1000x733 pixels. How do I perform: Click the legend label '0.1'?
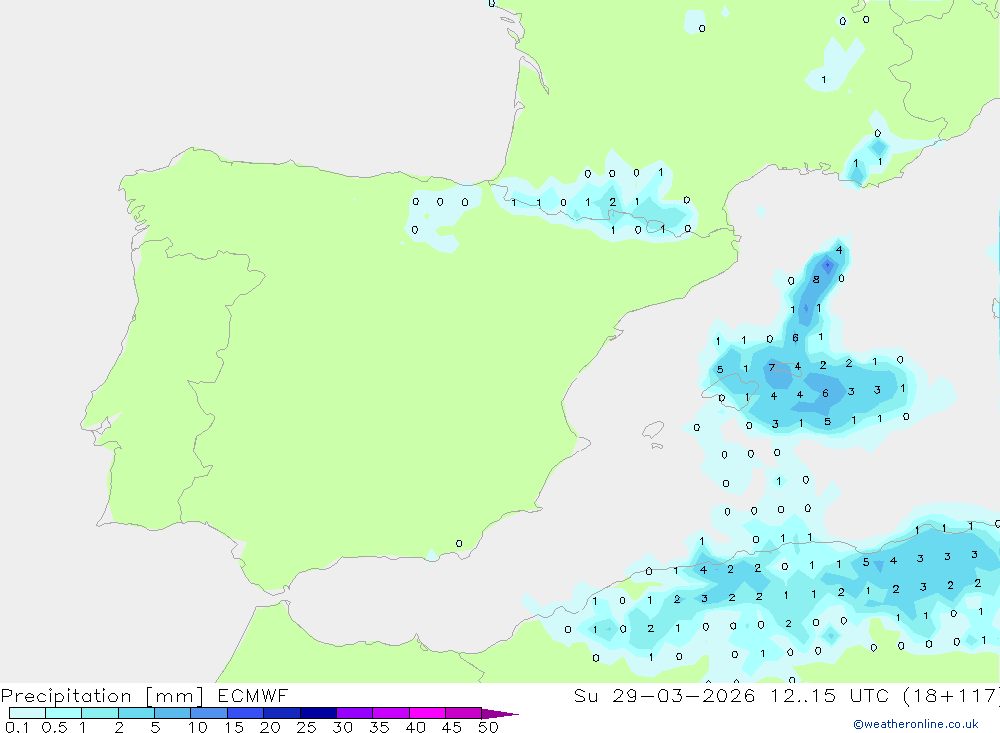pos(17,727)
